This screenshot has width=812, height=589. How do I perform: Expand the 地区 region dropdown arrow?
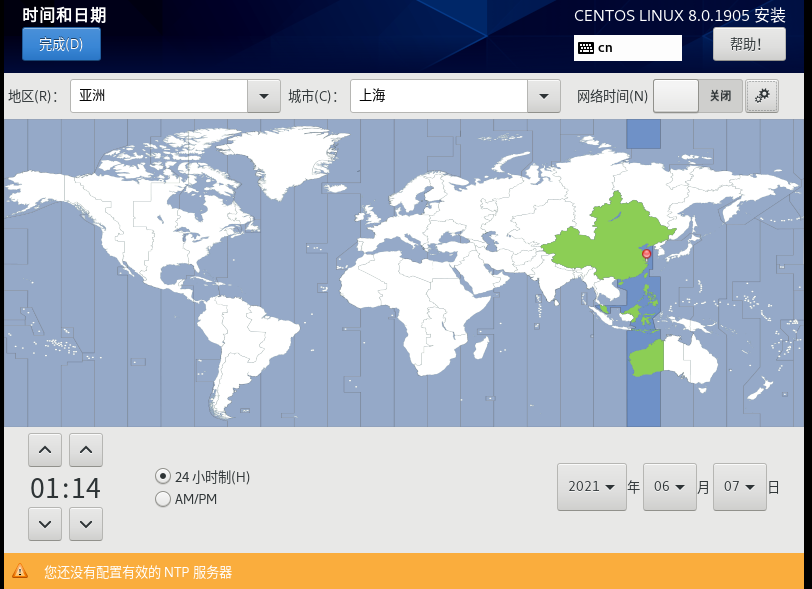point(264,96)
